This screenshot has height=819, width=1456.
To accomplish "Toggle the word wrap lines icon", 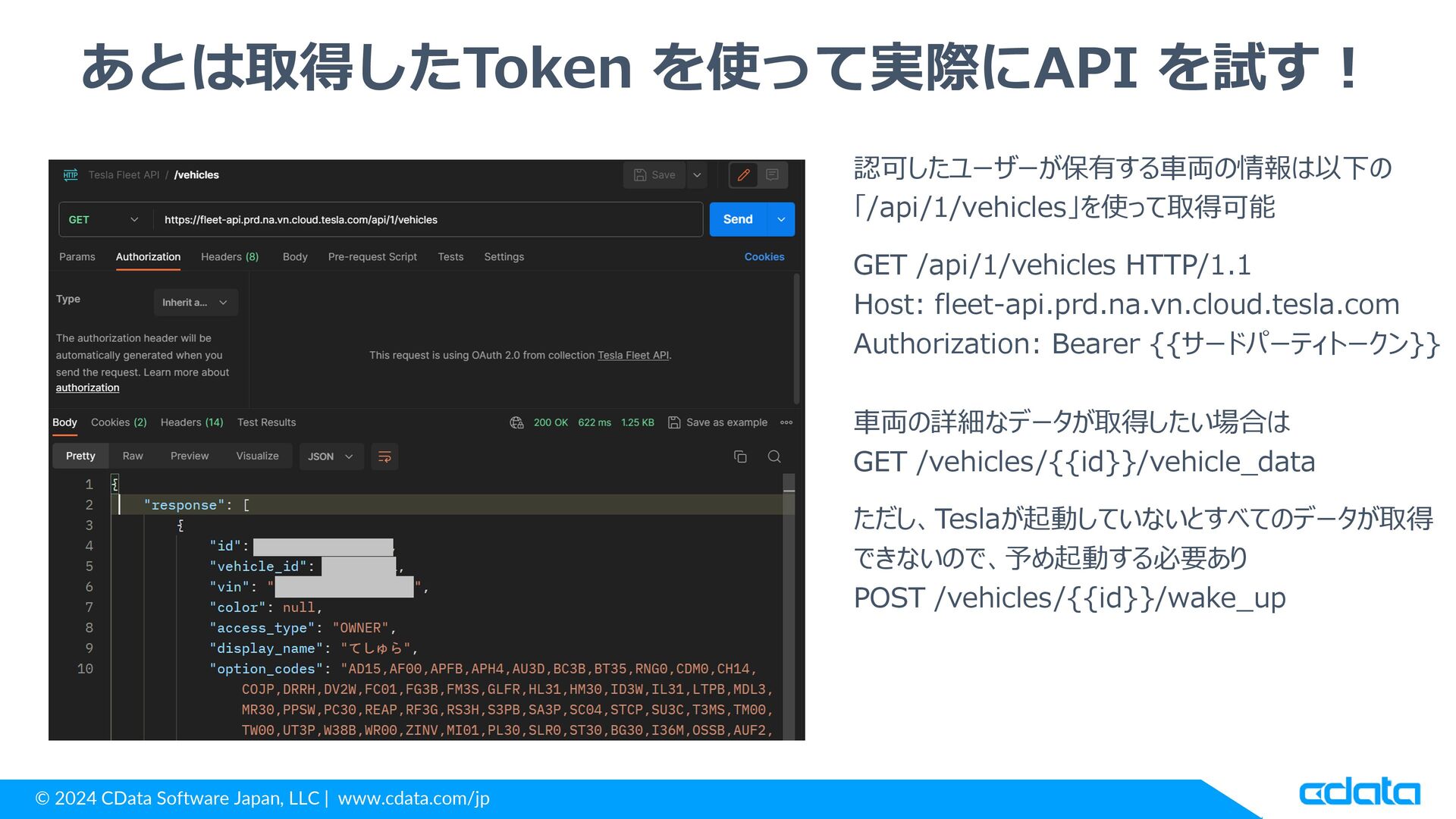I will [x=384, y=457].
